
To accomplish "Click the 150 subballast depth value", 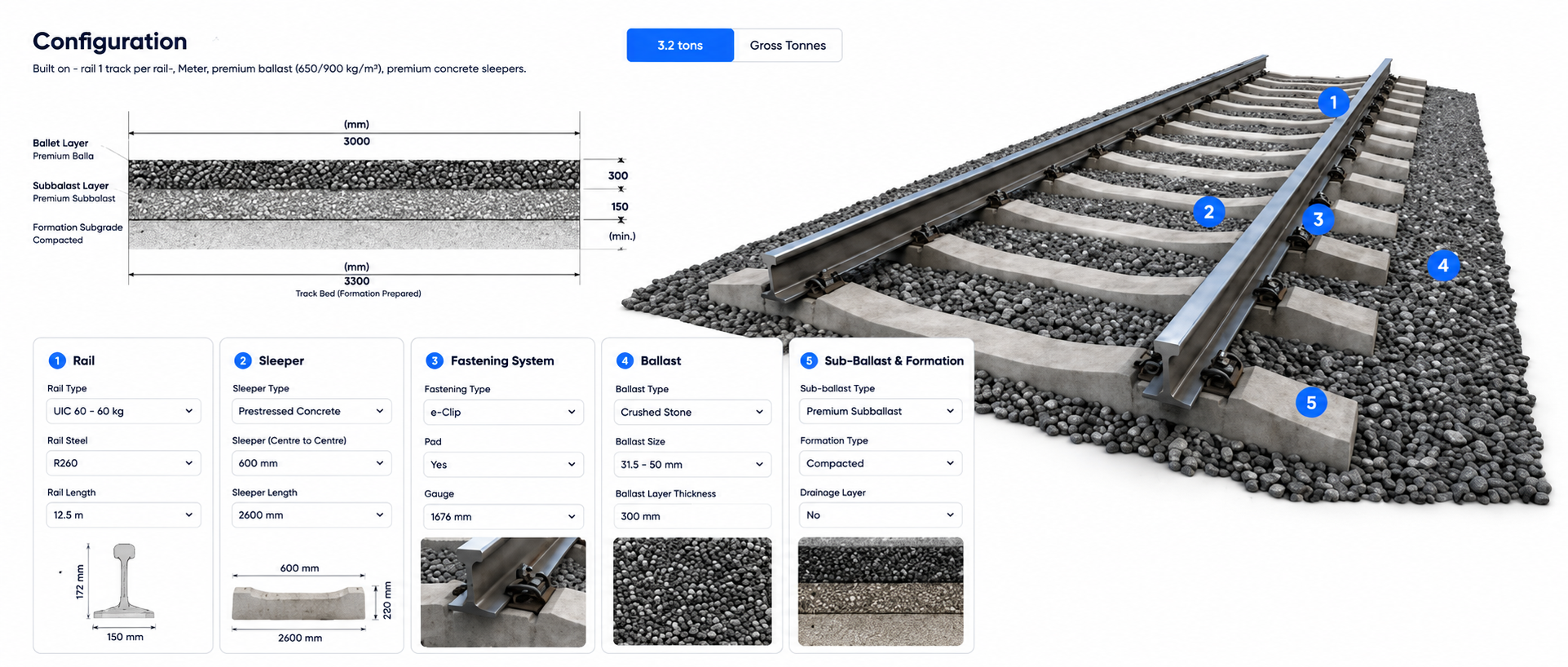I will click(620, 206).
